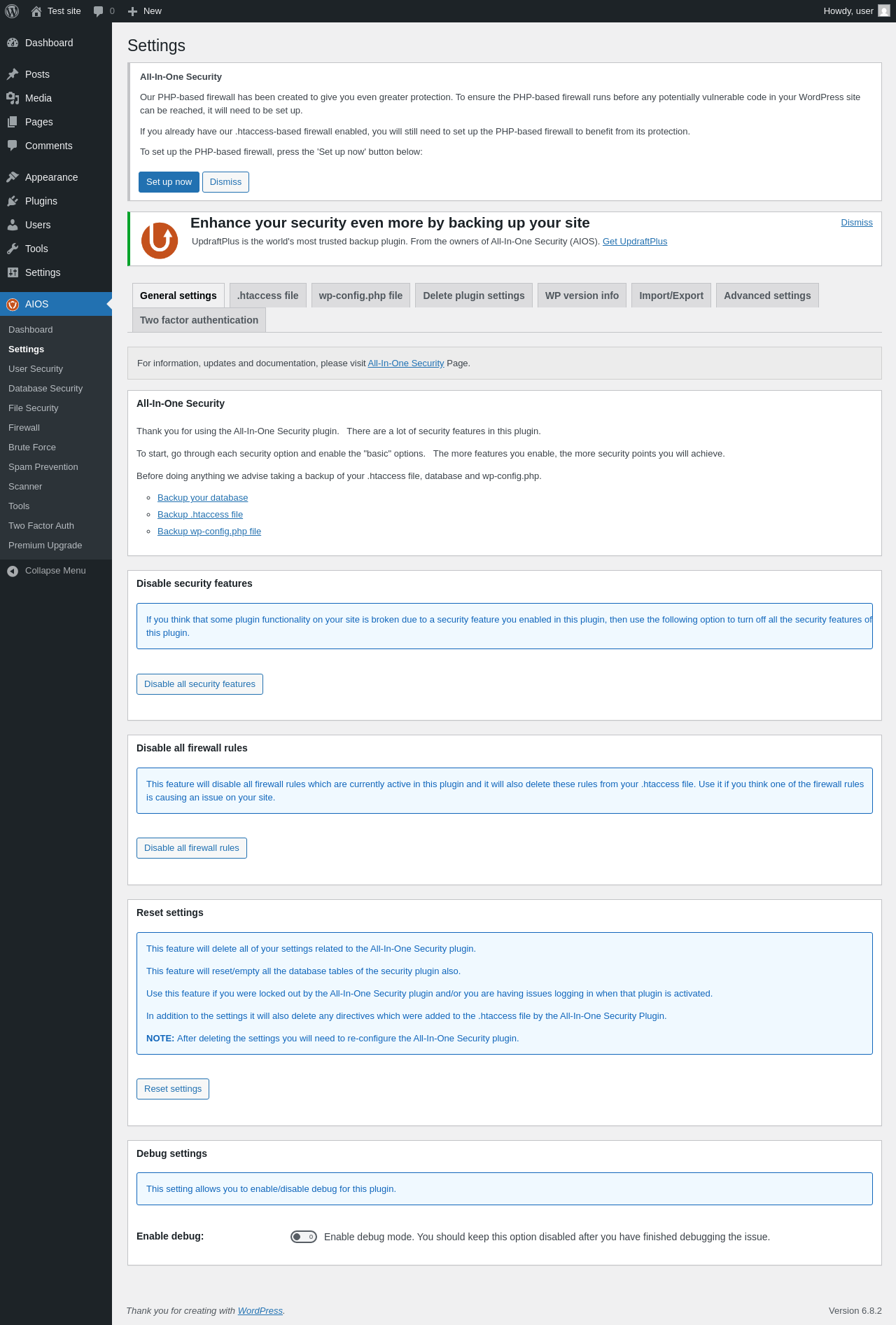The width and height of the screenshot is (896, 1325).
Task: Click the Backup your database link
Action: click(x=202, y=498)
